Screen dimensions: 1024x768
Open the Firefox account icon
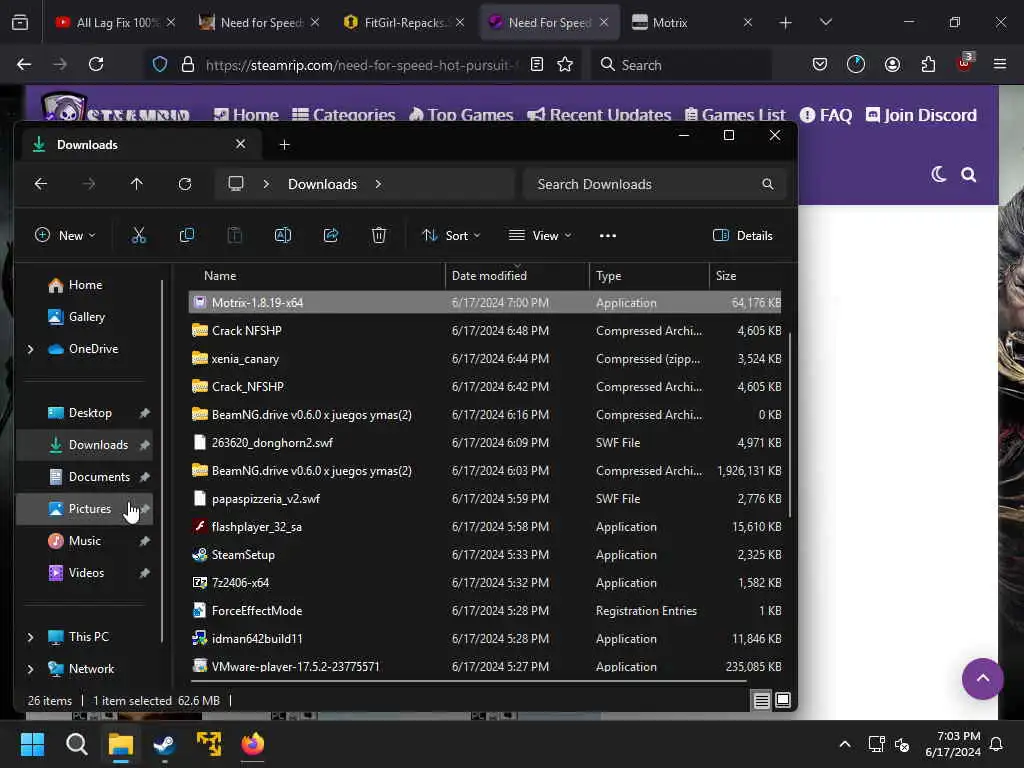click(892, 64)
